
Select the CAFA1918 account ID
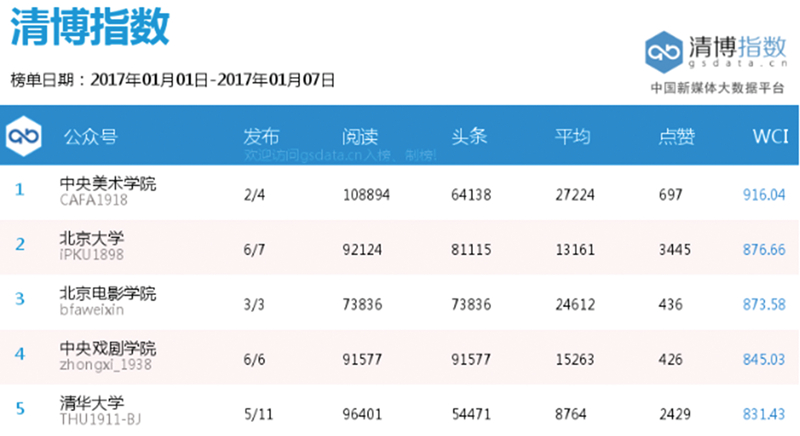(x=93, y=200)
